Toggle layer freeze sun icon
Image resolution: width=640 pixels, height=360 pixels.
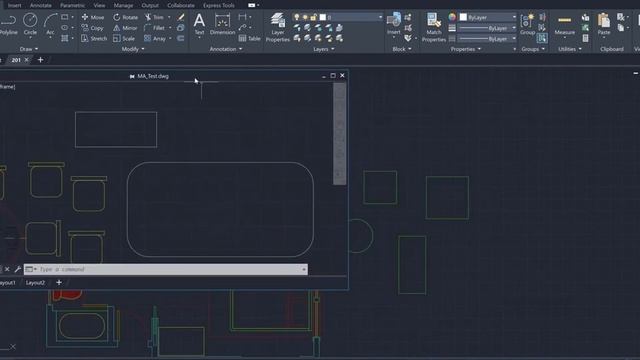click(x=305, y=17)
